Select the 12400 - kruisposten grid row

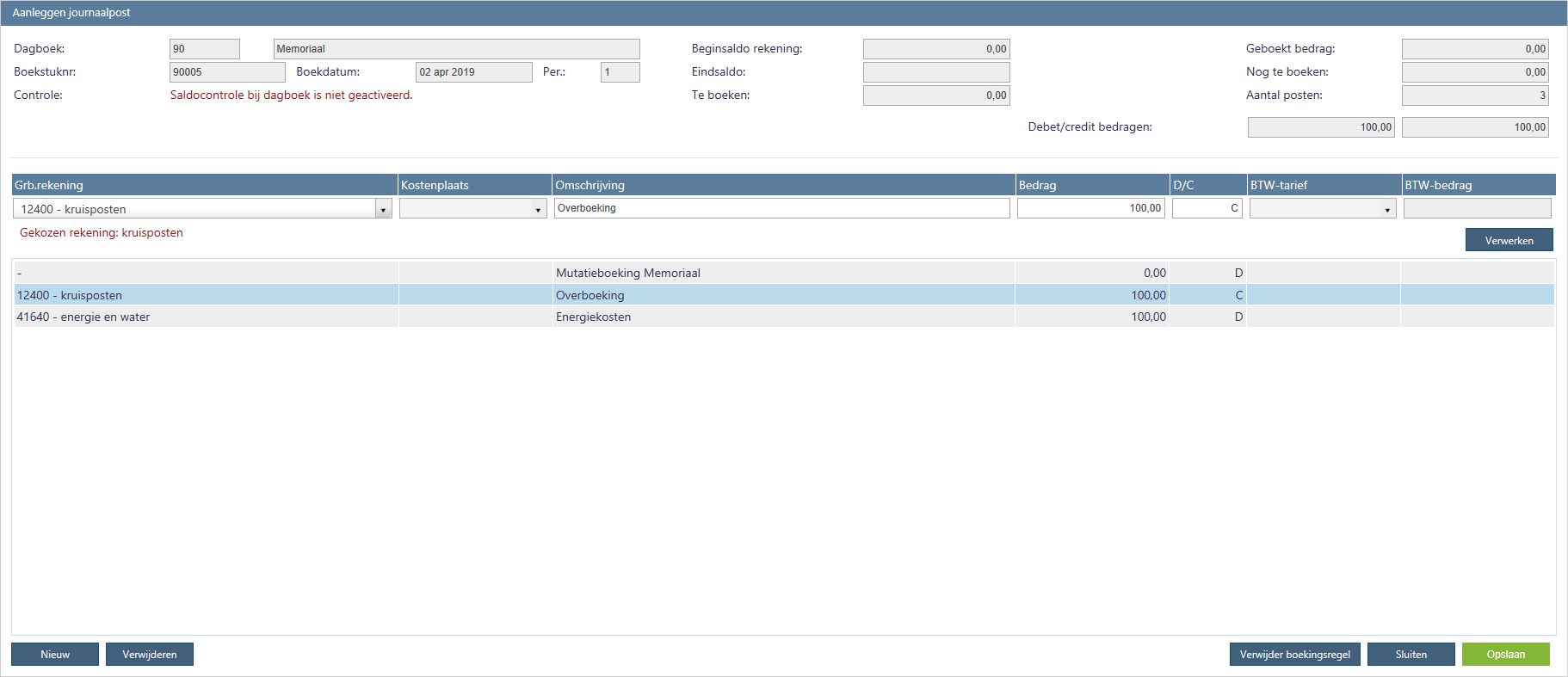coord(784,295)
